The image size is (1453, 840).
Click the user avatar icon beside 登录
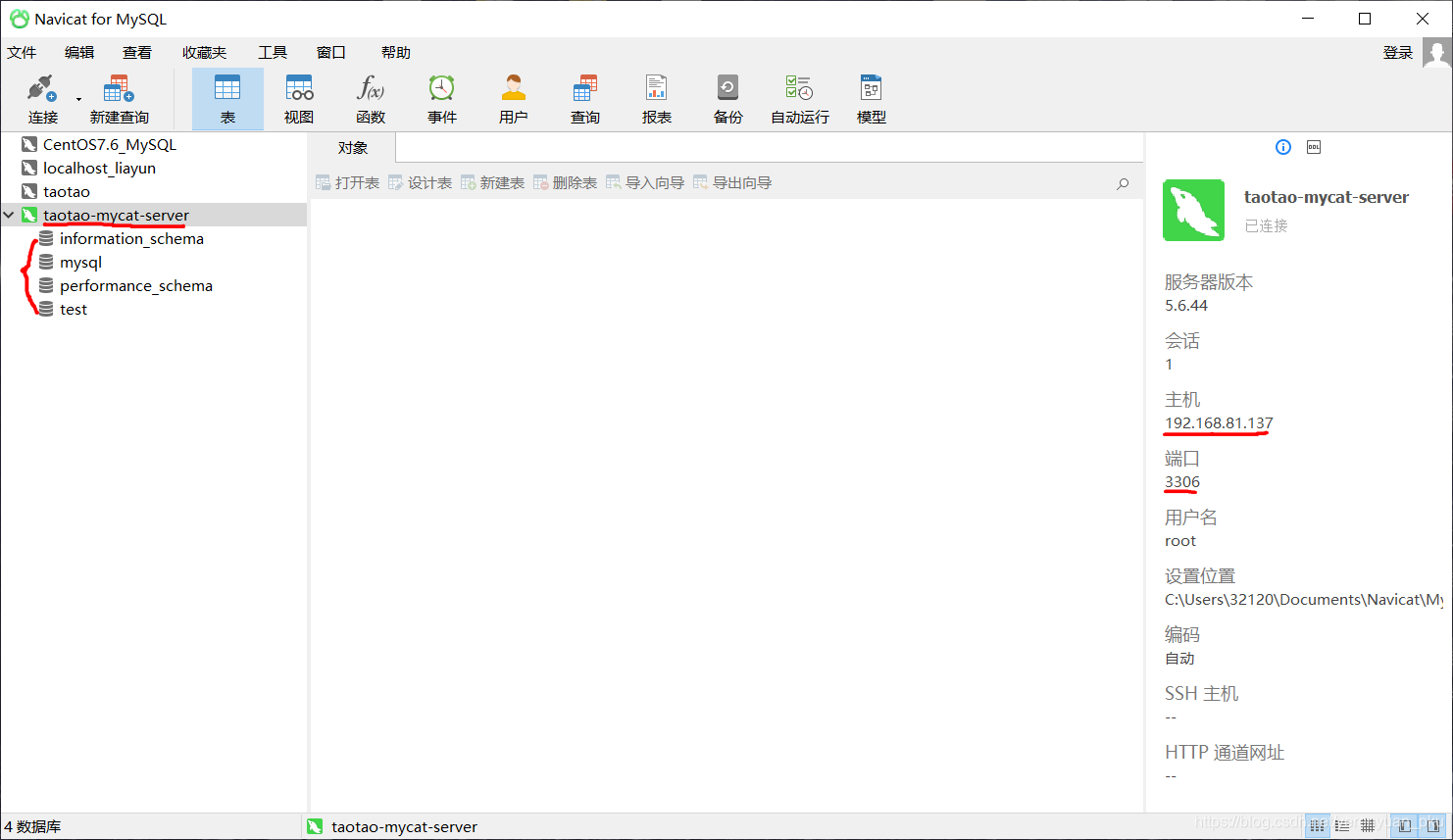1436,53
